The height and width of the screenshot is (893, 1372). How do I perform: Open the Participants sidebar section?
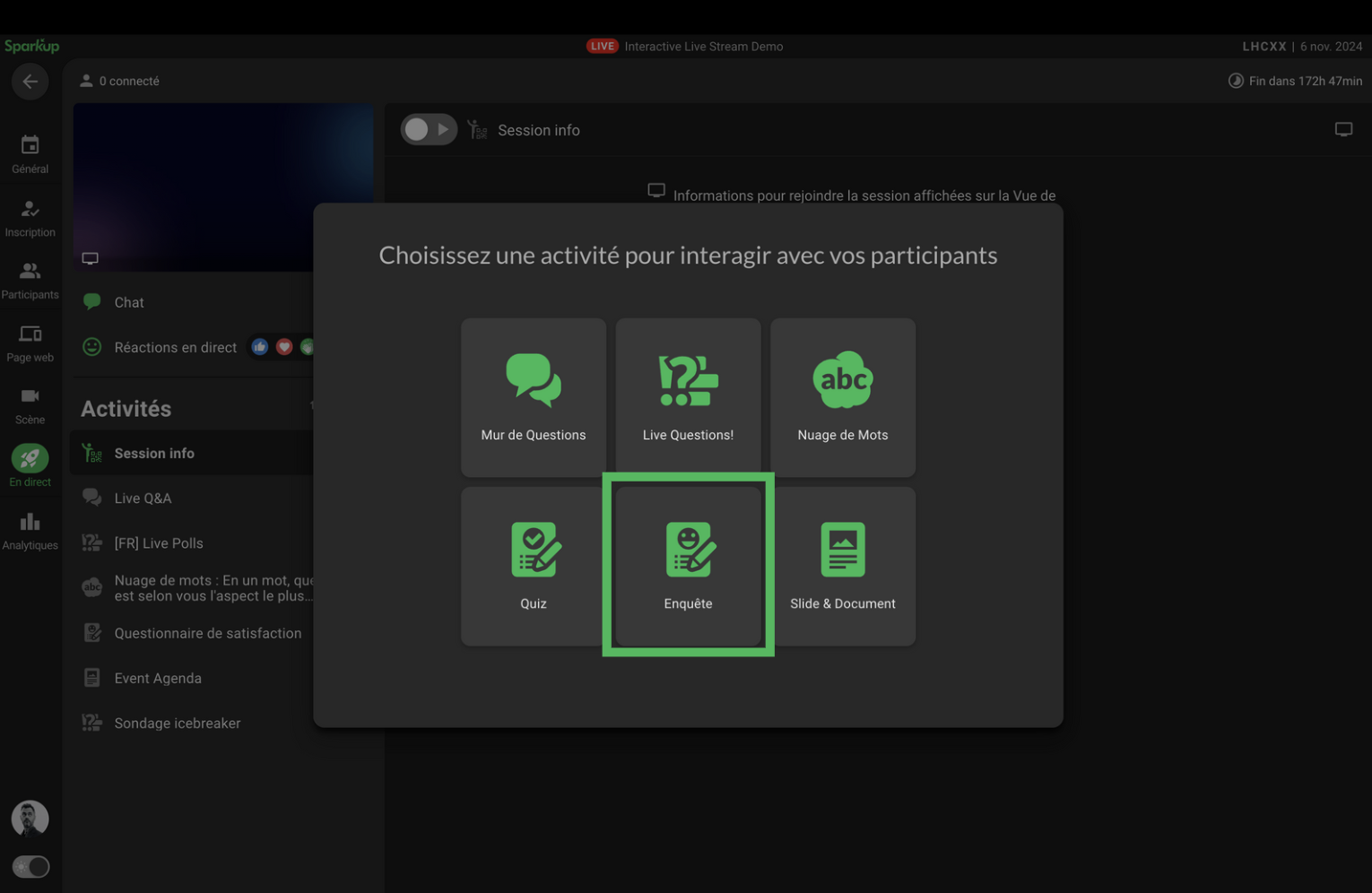click(x=30, y=280)
